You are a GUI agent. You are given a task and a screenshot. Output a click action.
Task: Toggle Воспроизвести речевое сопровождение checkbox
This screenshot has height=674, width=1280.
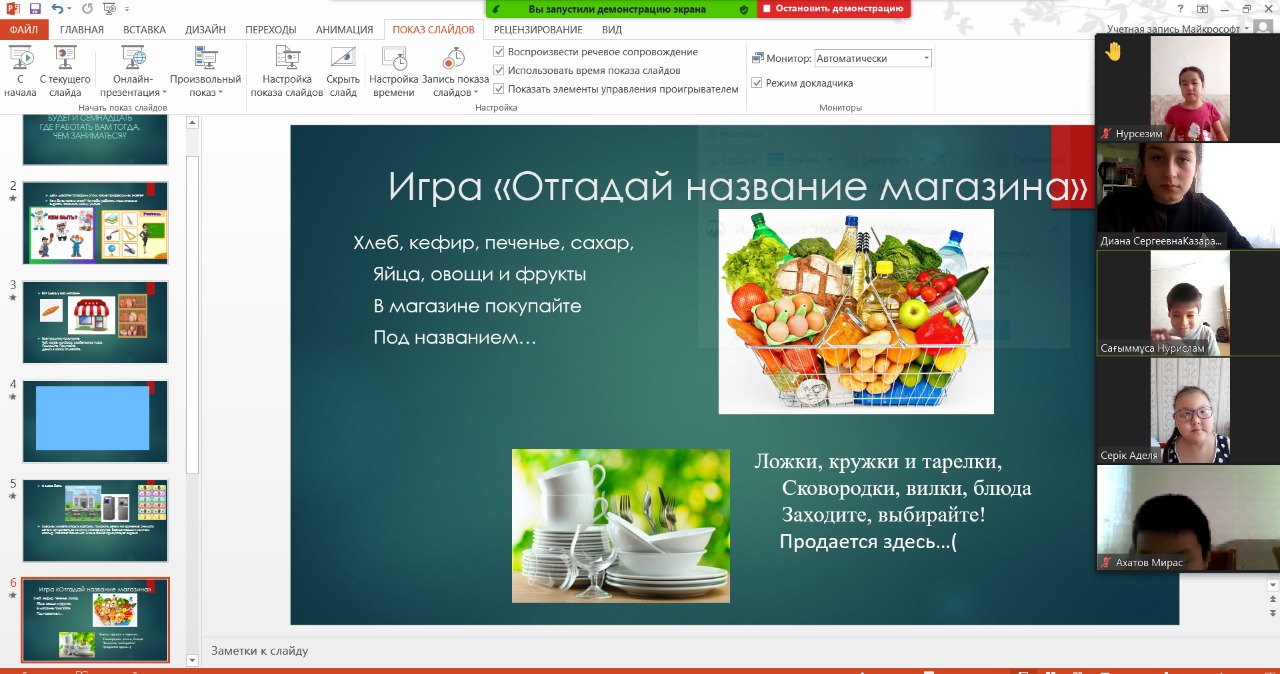pos(499,51)
